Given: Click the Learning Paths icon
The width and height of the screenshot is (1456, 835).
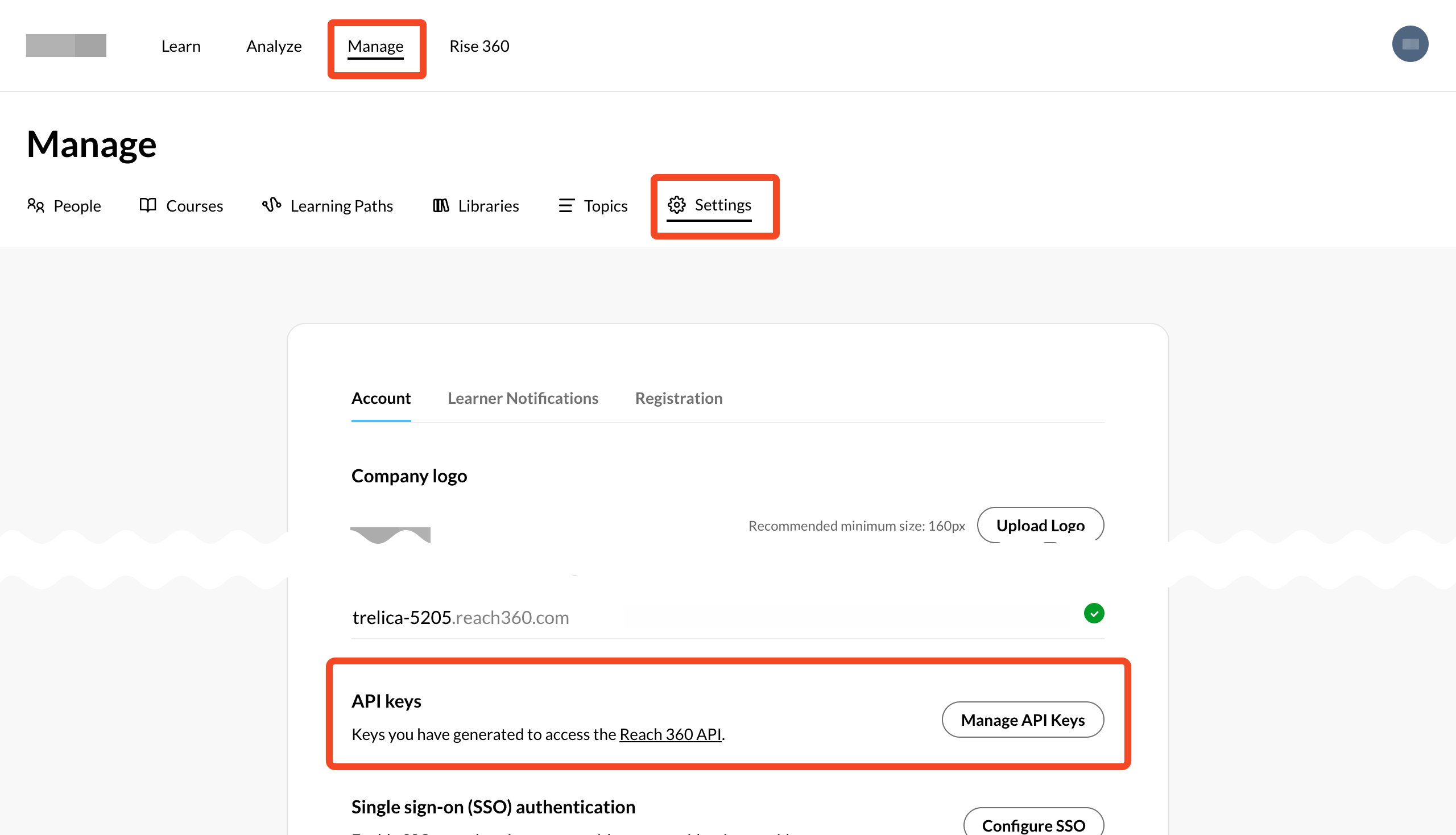Looking at the screenshot, I should click(271, 205).
